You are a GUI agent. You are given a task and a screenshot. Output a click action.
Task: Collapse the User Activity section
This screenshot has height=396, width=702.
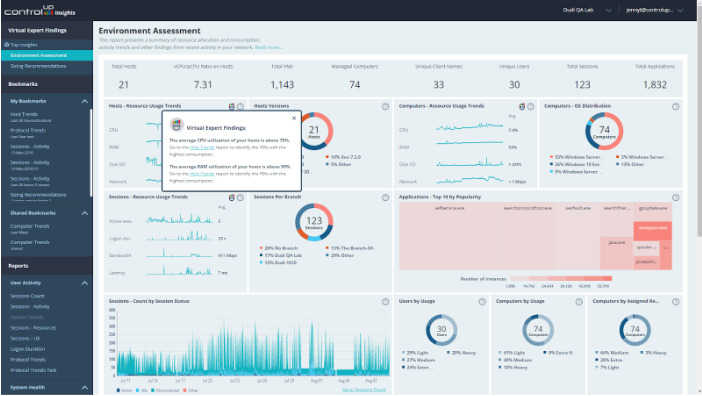85,283
